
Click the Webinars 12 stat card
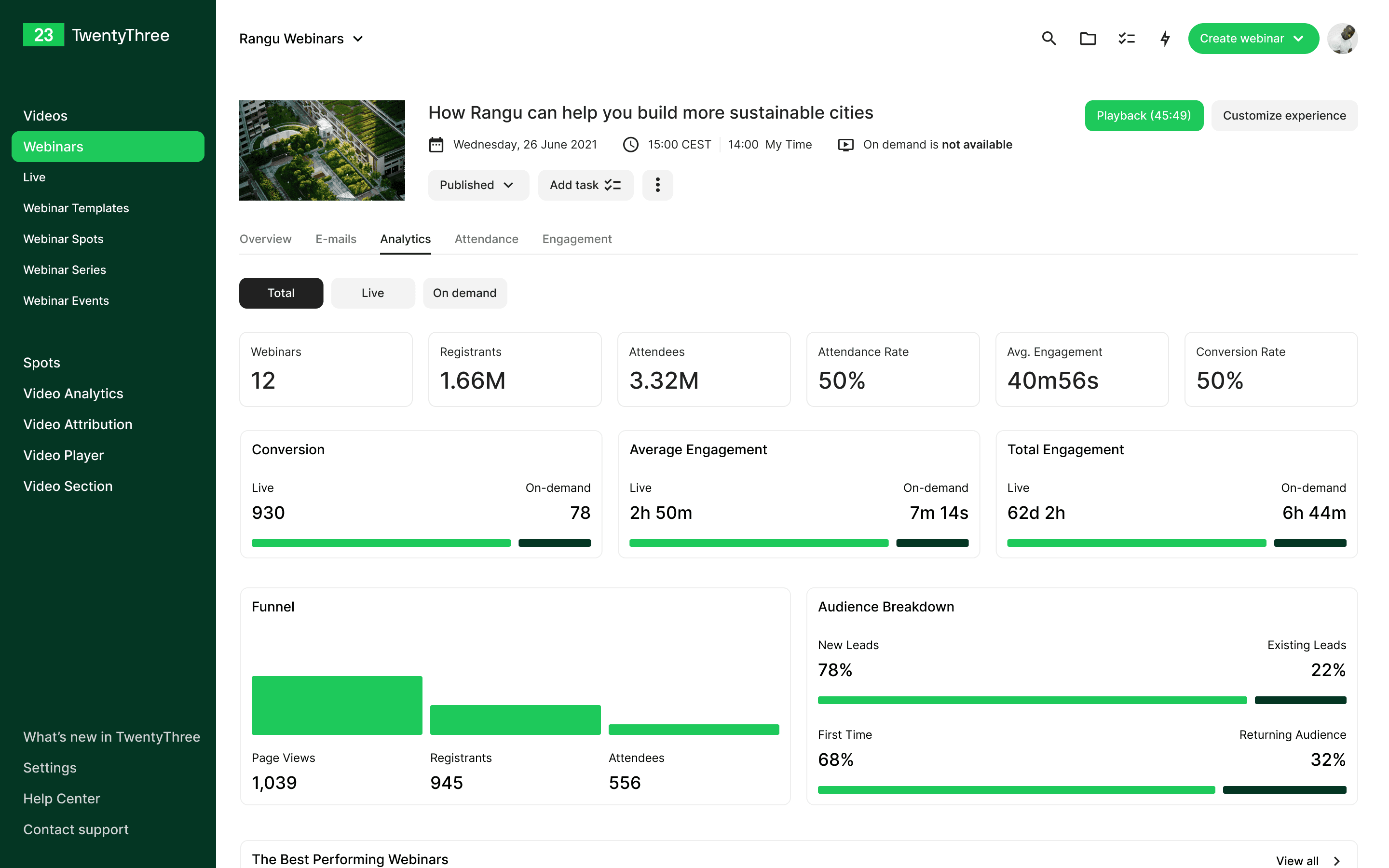(326, 369)
